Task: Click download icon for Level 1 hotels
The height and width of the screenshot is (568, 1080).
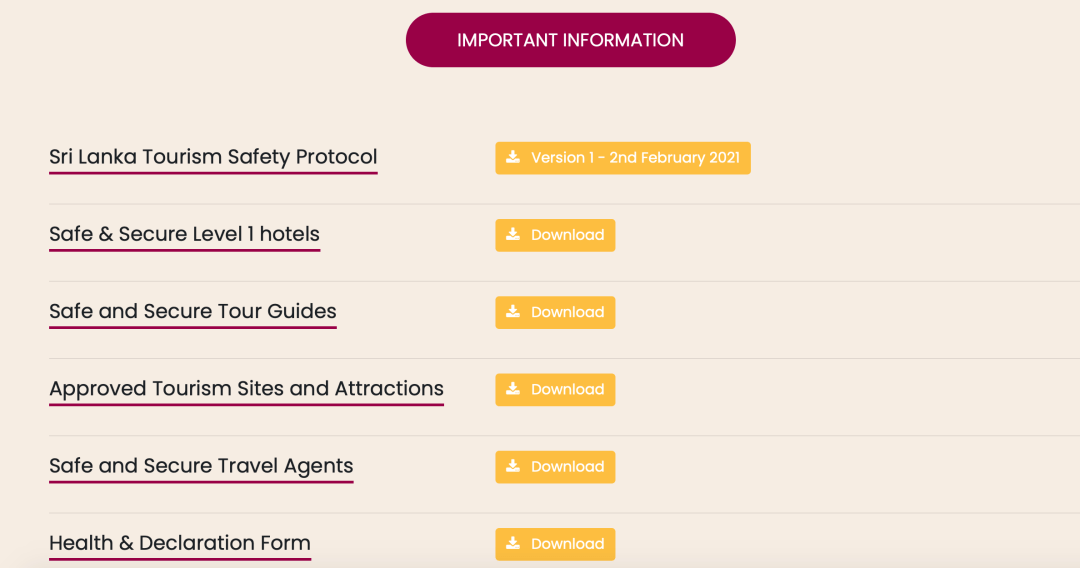Action: (513, 234)
